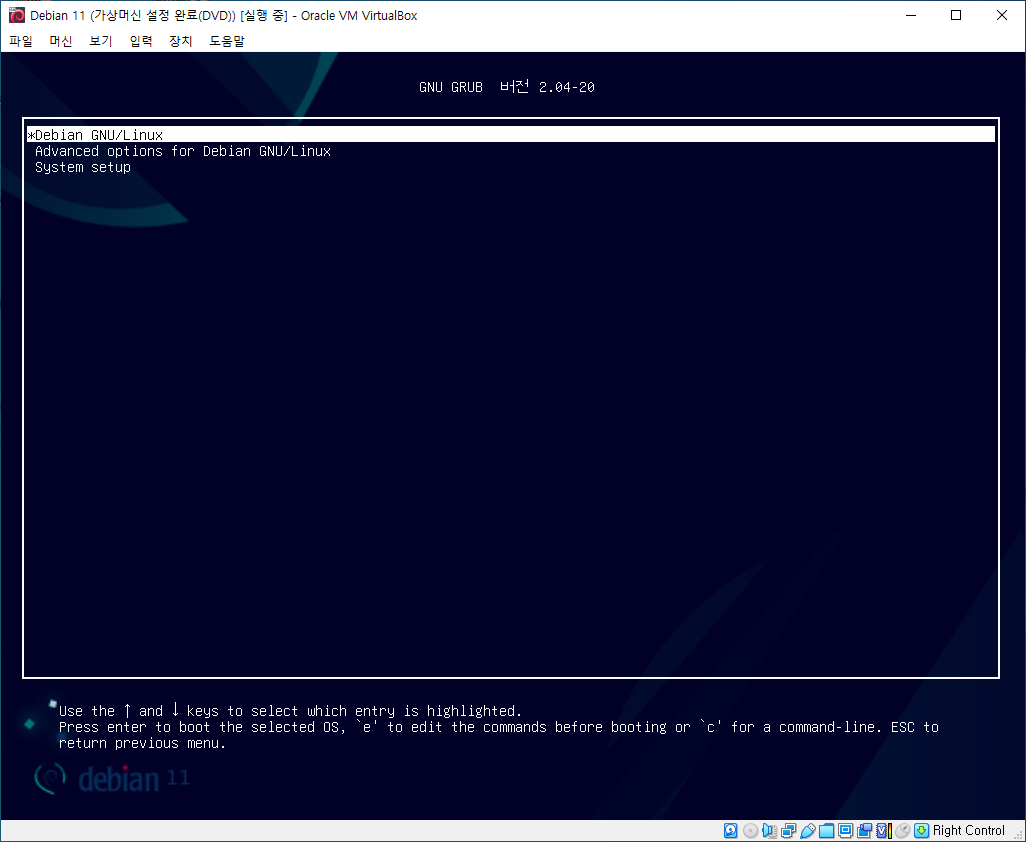Viewport: 1026px width, 842px height.
Task: Open the 머신 menu
Action: pyautogui.click(x=61, y=41)
